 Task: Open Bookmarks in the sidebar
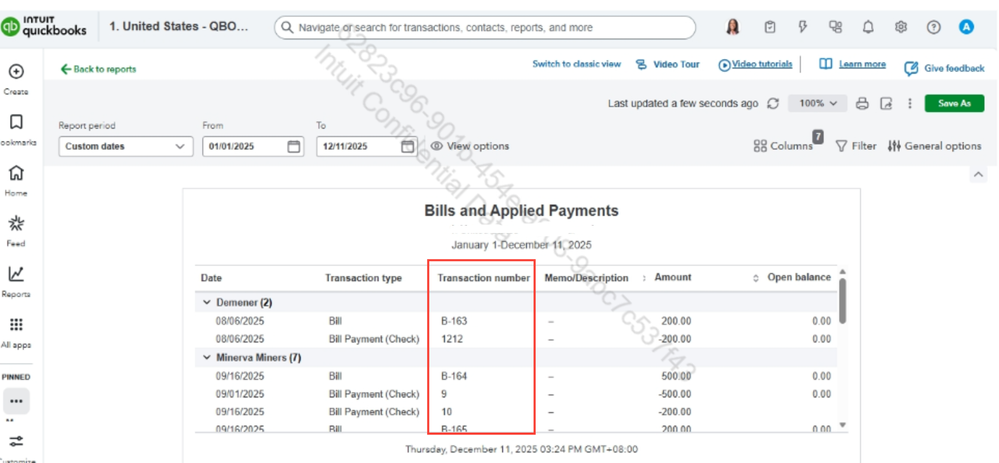tap(16, 122)
